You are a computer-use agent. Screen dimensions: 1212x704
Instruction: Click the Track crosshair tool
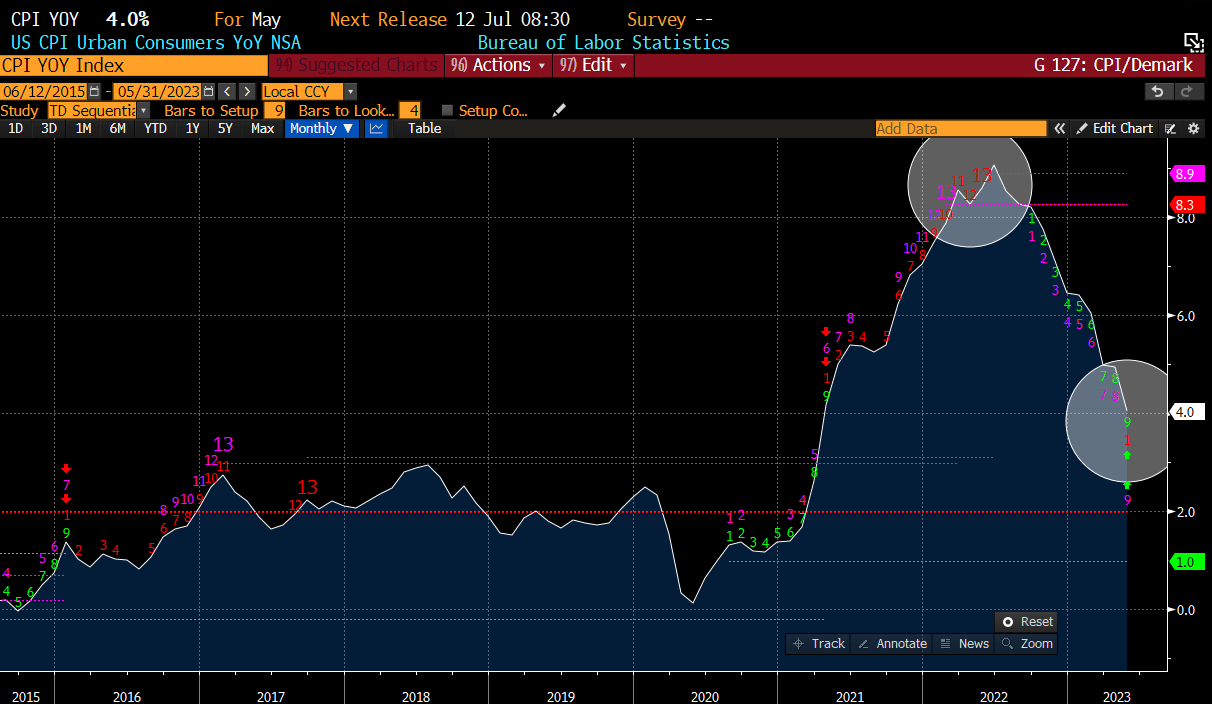coord(819,644)
